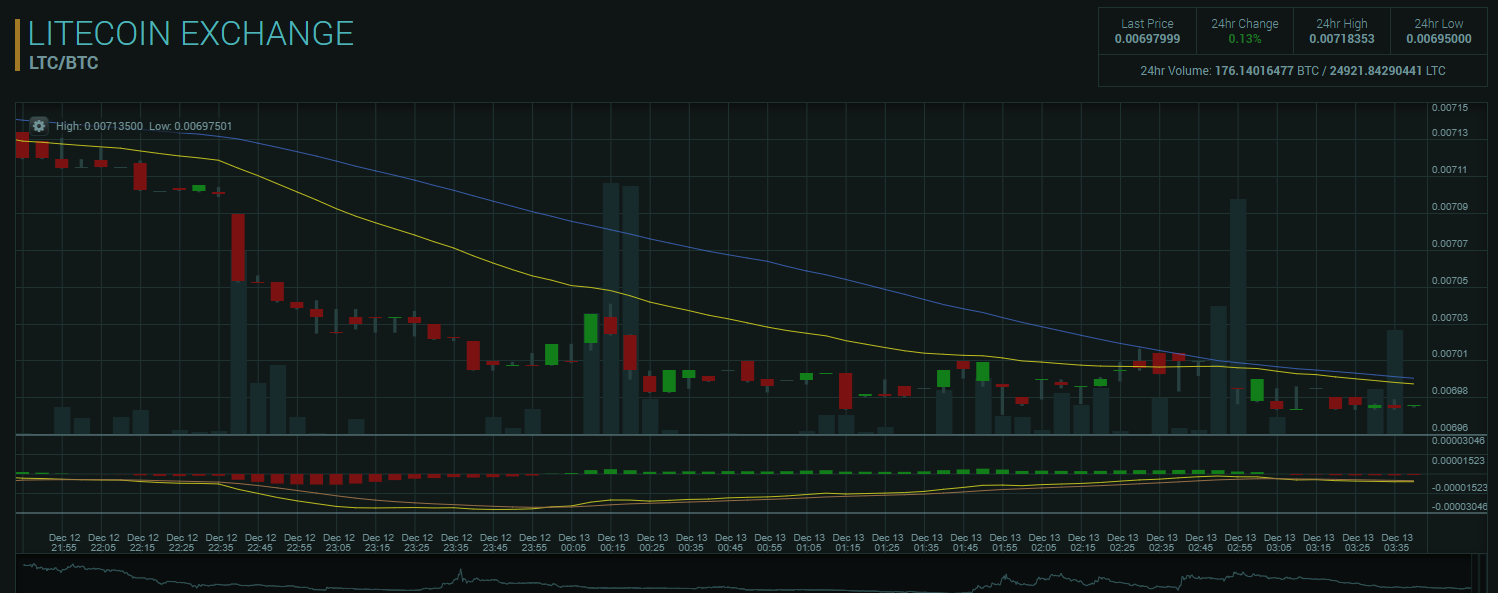
Task: Click the LITECOIN EXCHANGE heading
Action: [191, 33]
